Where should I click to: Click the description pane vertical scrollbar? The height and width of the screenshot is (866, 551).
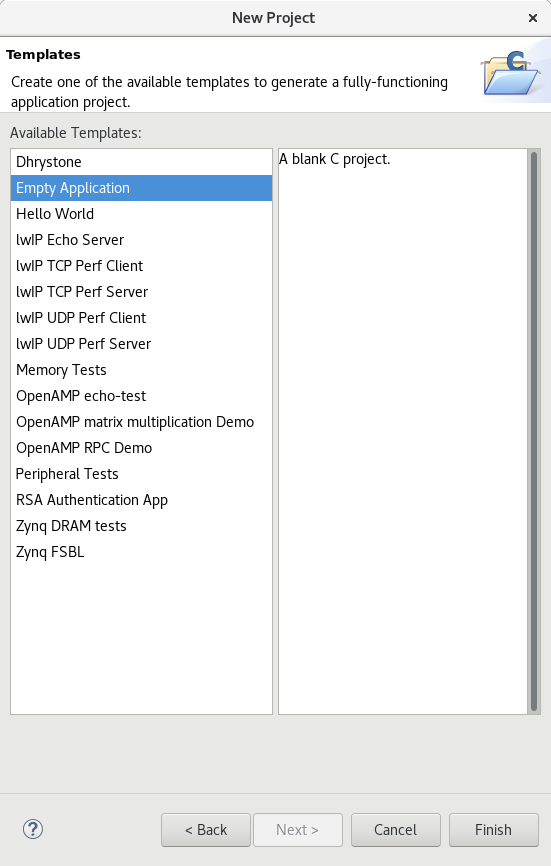tap(534, 431)
